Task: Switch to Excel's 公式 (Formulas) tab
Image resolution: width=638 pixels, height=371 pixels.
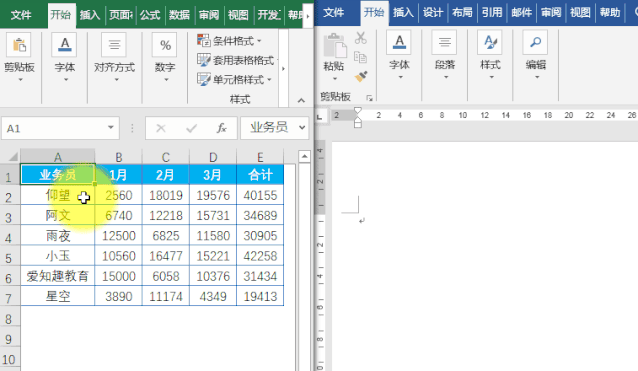Action: (x=150, y=15)
